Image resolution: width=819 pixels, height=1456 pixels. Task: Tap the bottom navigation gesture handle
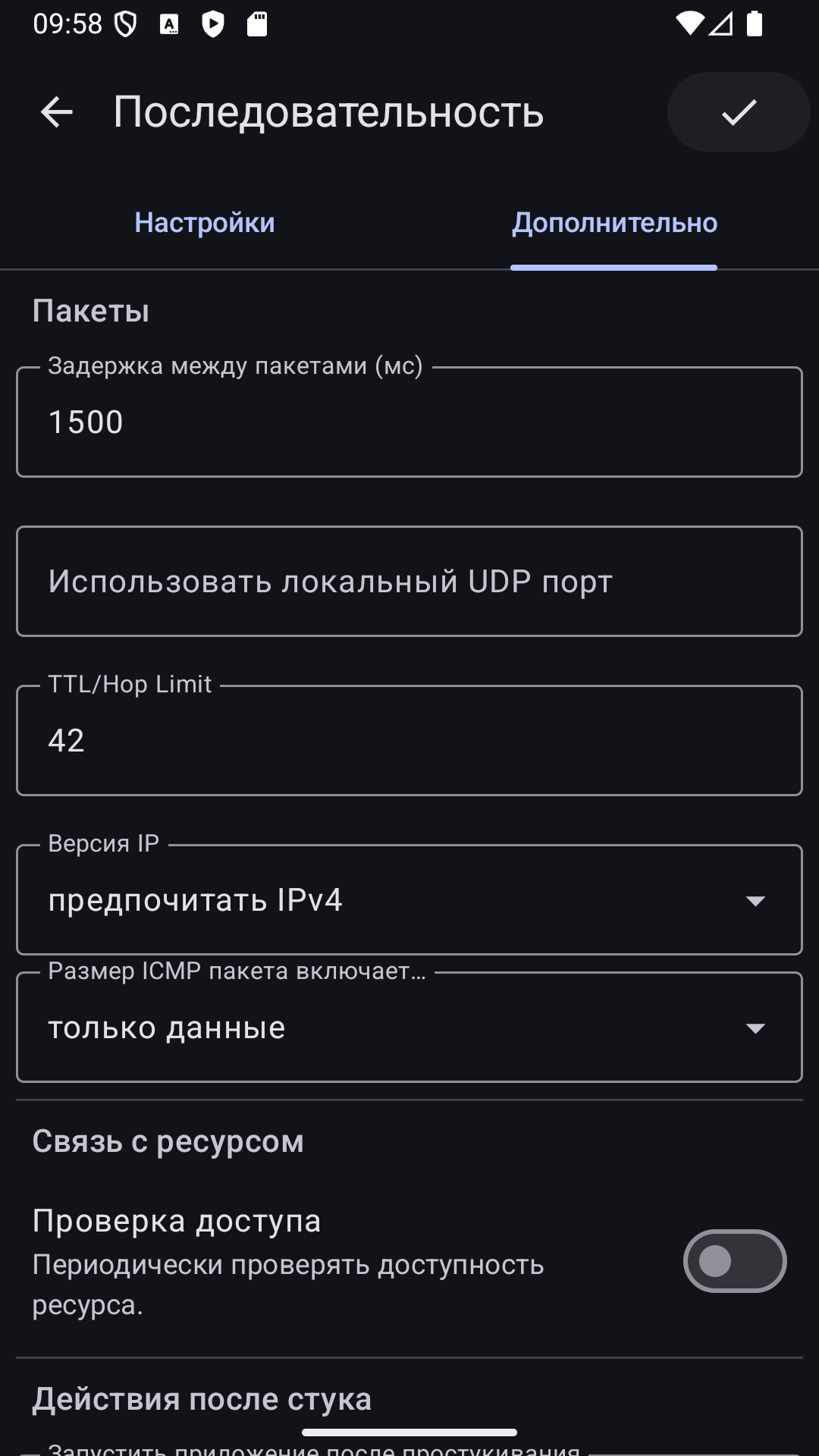[409, 1432]
